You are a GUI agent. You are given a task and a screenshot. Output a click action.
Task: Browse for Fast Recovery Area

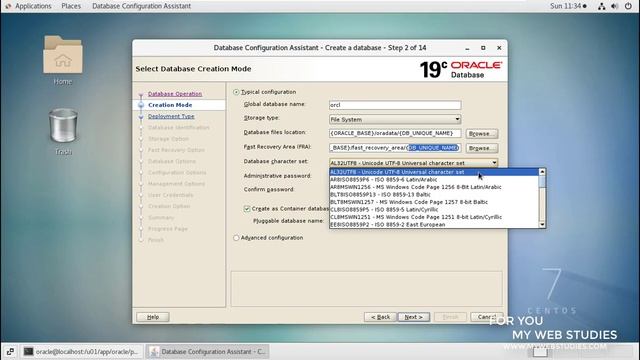point(482,148)
